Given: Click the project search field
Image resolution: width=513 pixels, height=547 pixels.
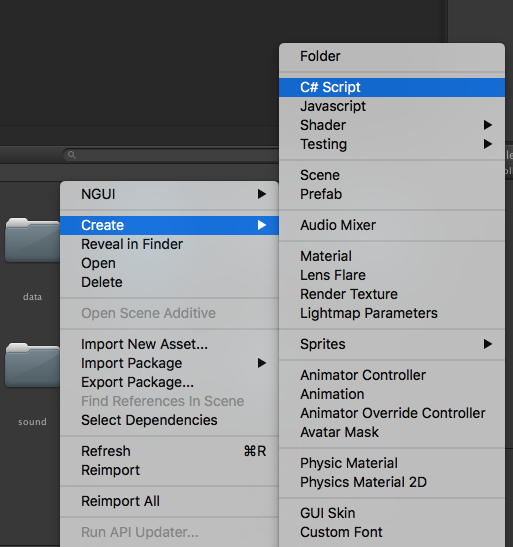Looking at the screenshot, I should pyautogui.click(x=171, y=155).
